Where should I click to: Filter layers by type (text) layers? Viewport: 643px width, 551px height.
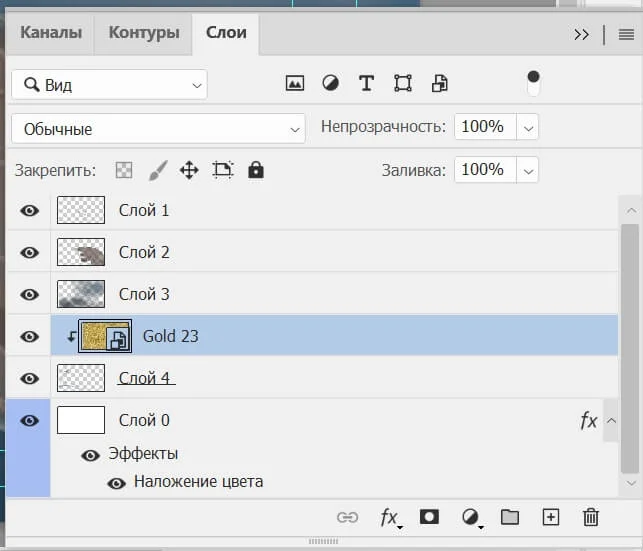point(366,84)
